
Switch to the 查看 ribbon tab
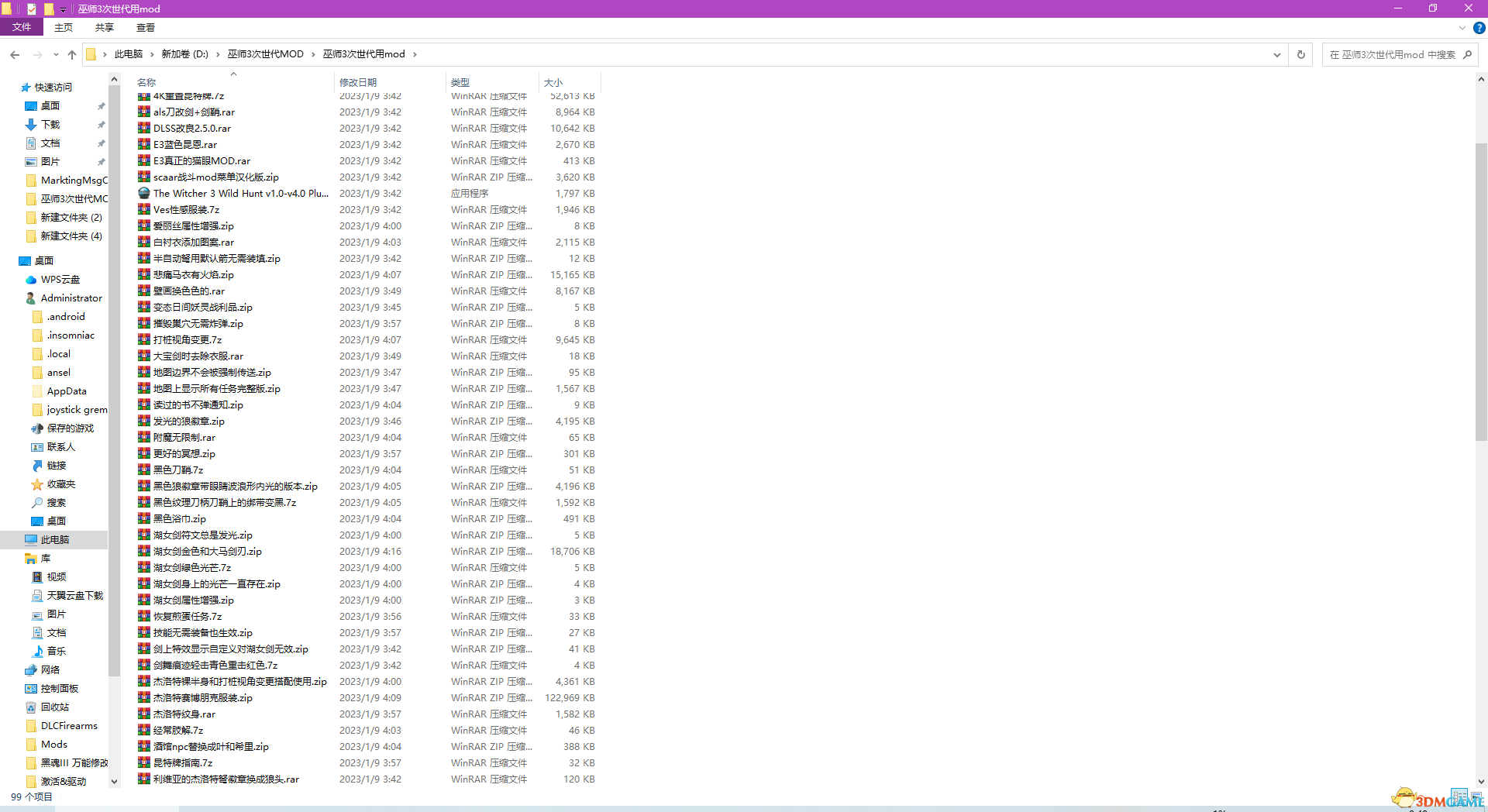[146, 27]
